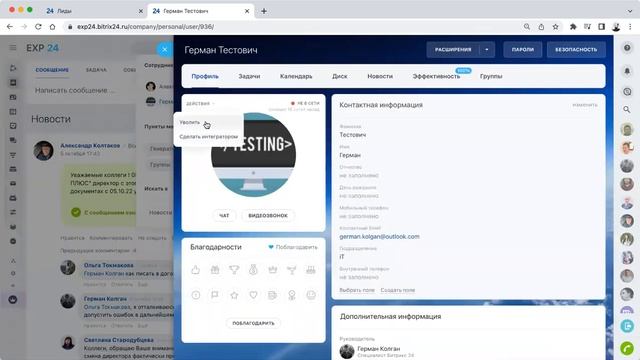Switch to the Профиль tab

point(205,76)
